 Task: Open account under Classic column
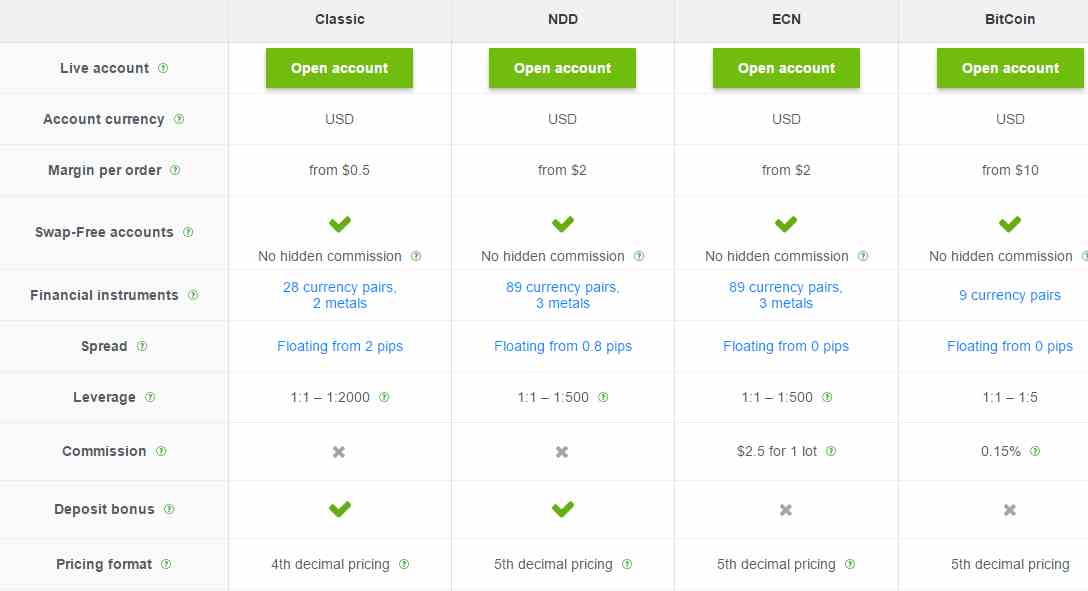point(339,68)
